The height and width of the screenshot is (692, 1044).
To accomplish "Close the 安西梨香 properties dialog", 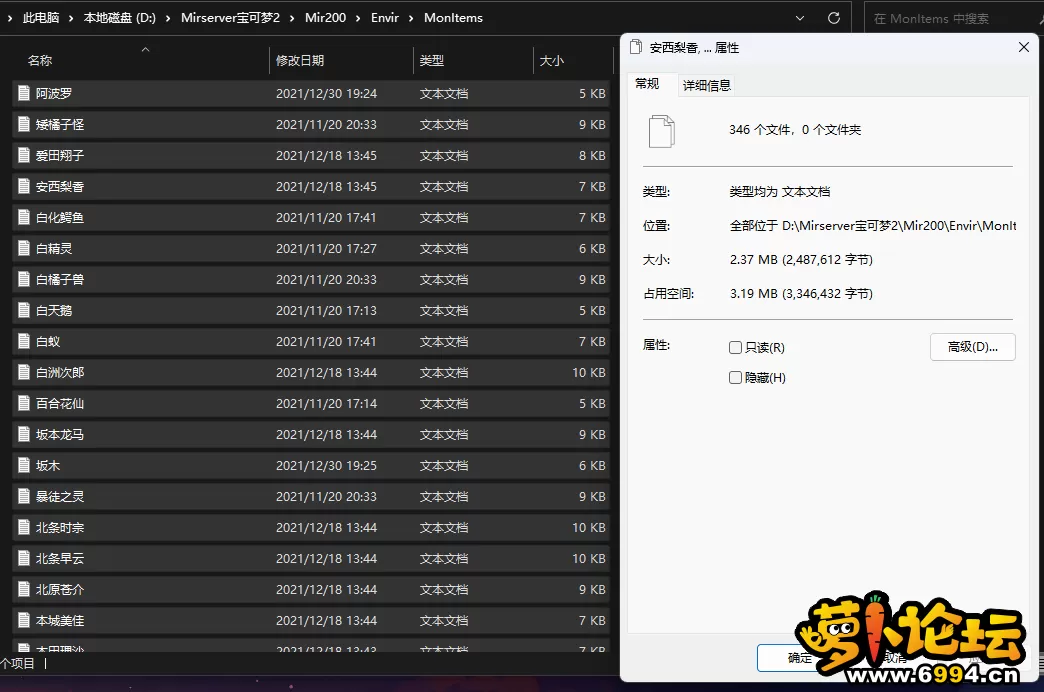I will point(1024,47).
